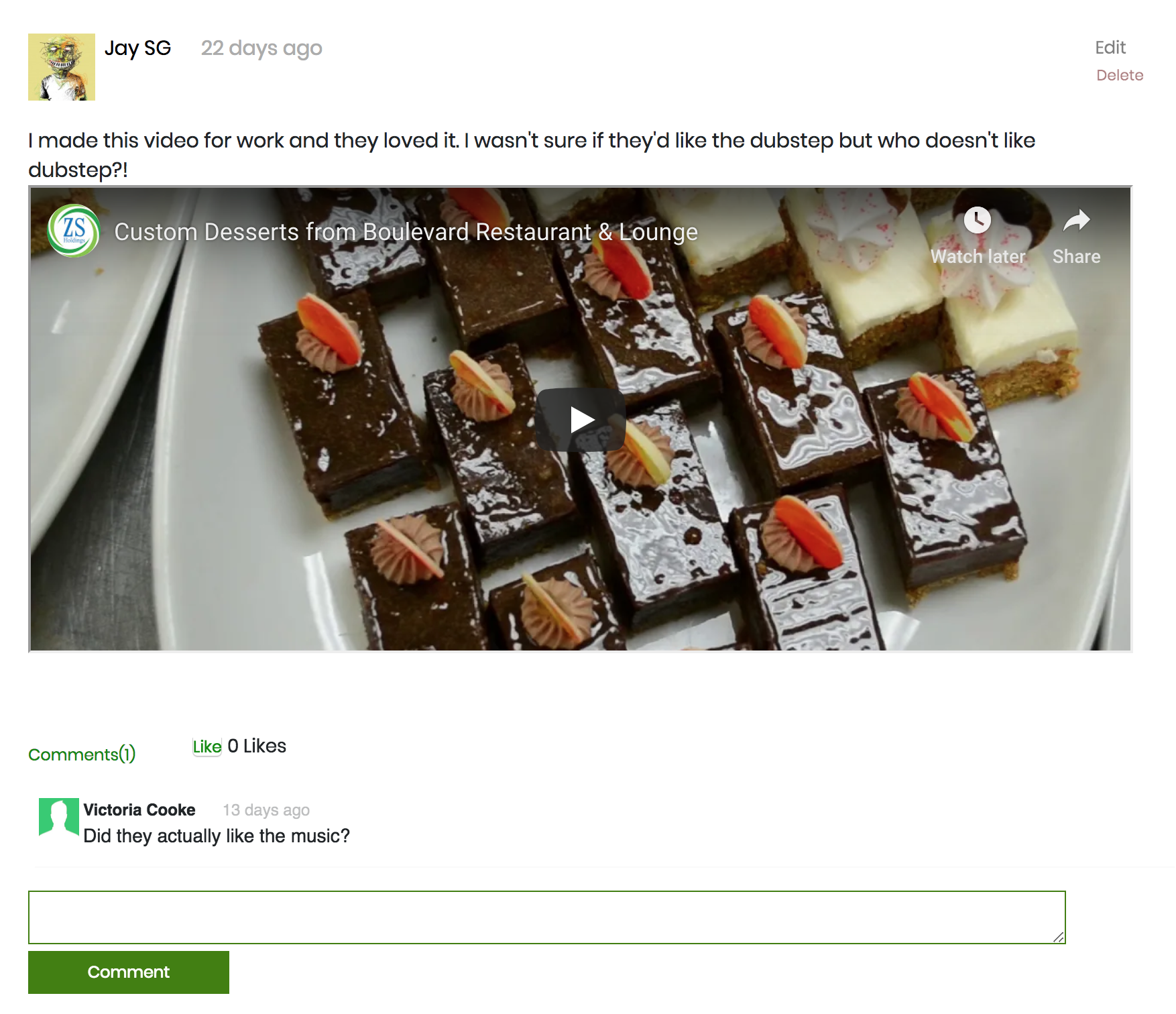Play the embedded dessert video
The height and width of the screenshot is (1014, 1176).
(581, 420)
